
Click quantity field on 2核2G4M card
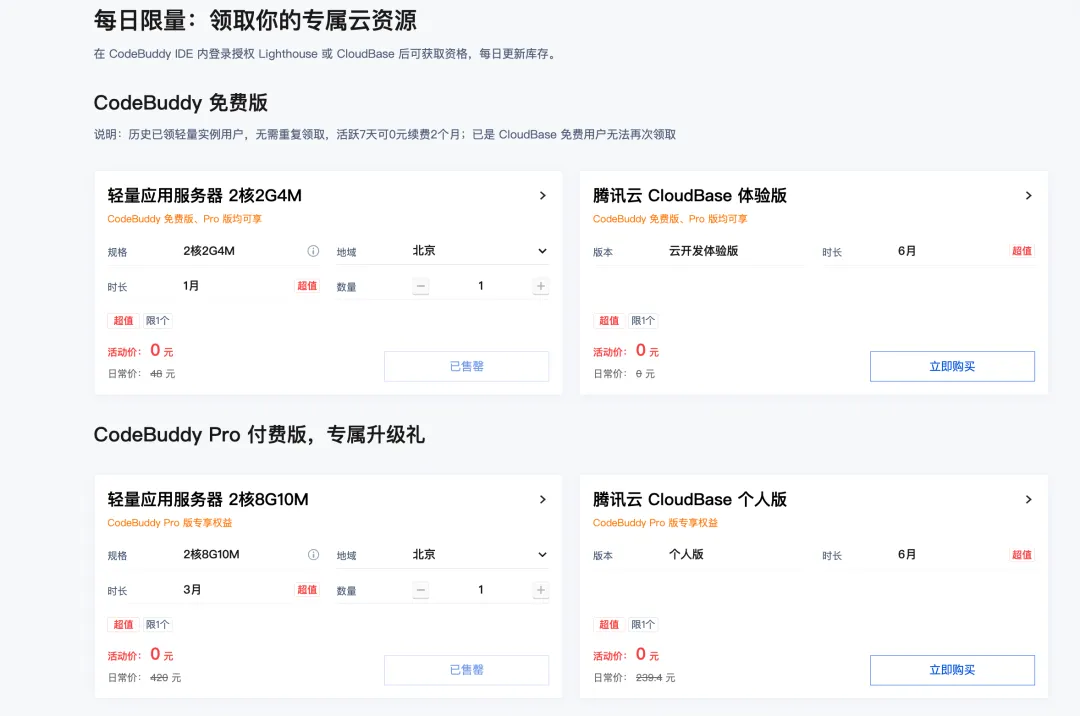point(481,286)
